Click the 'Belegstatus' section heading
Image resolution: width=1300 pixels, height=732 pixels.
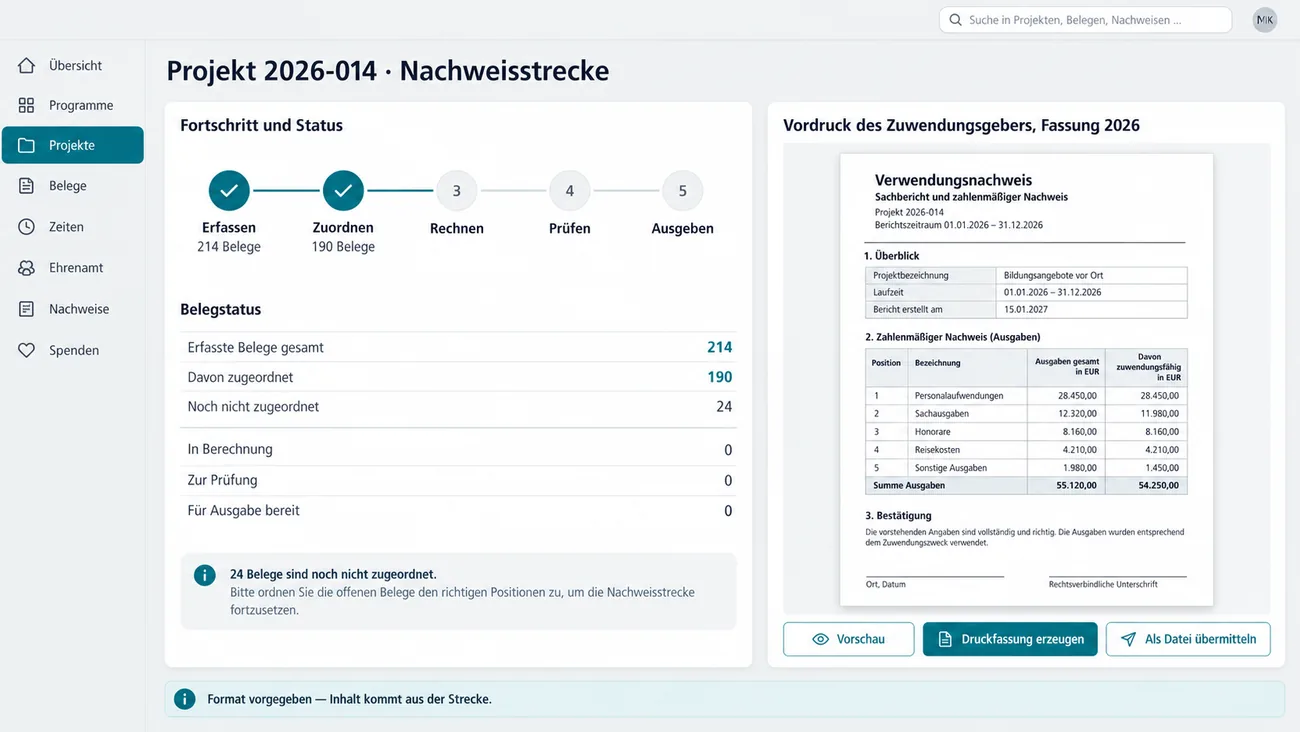tap(221, 310)
